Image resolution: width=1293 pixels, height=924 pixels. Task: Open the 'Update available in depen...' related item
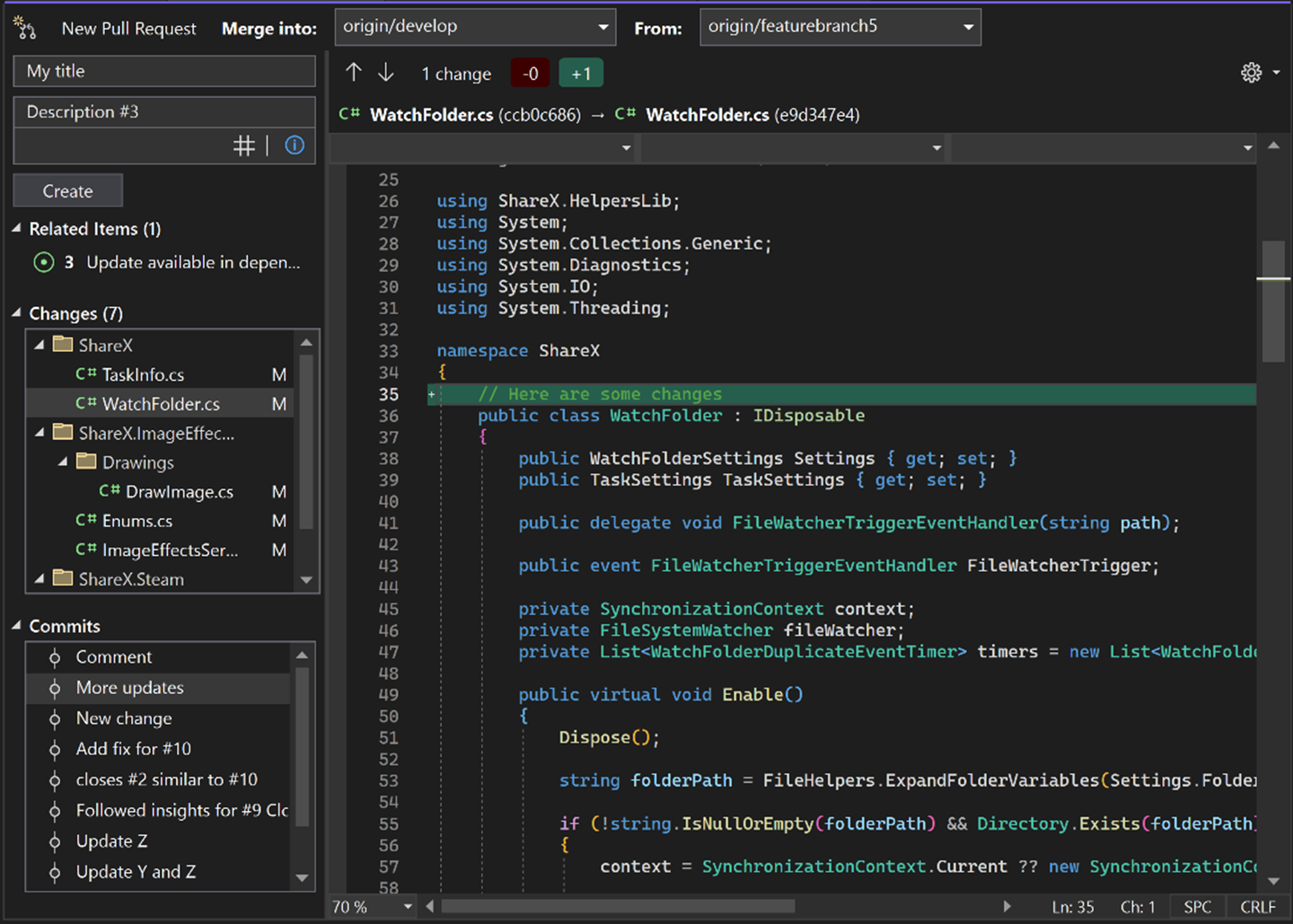click(x=193, y=262)
